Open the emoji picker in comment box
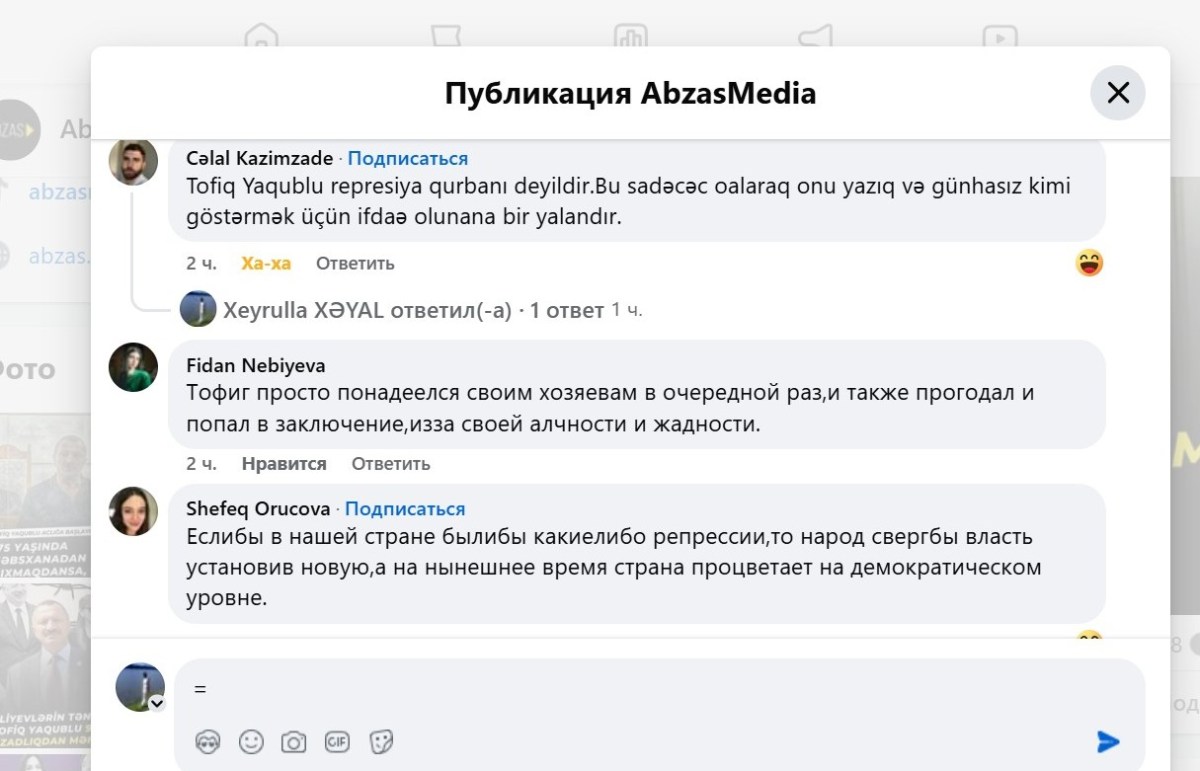This screenshot has height=771, width=1200. [x=251, y=741]
